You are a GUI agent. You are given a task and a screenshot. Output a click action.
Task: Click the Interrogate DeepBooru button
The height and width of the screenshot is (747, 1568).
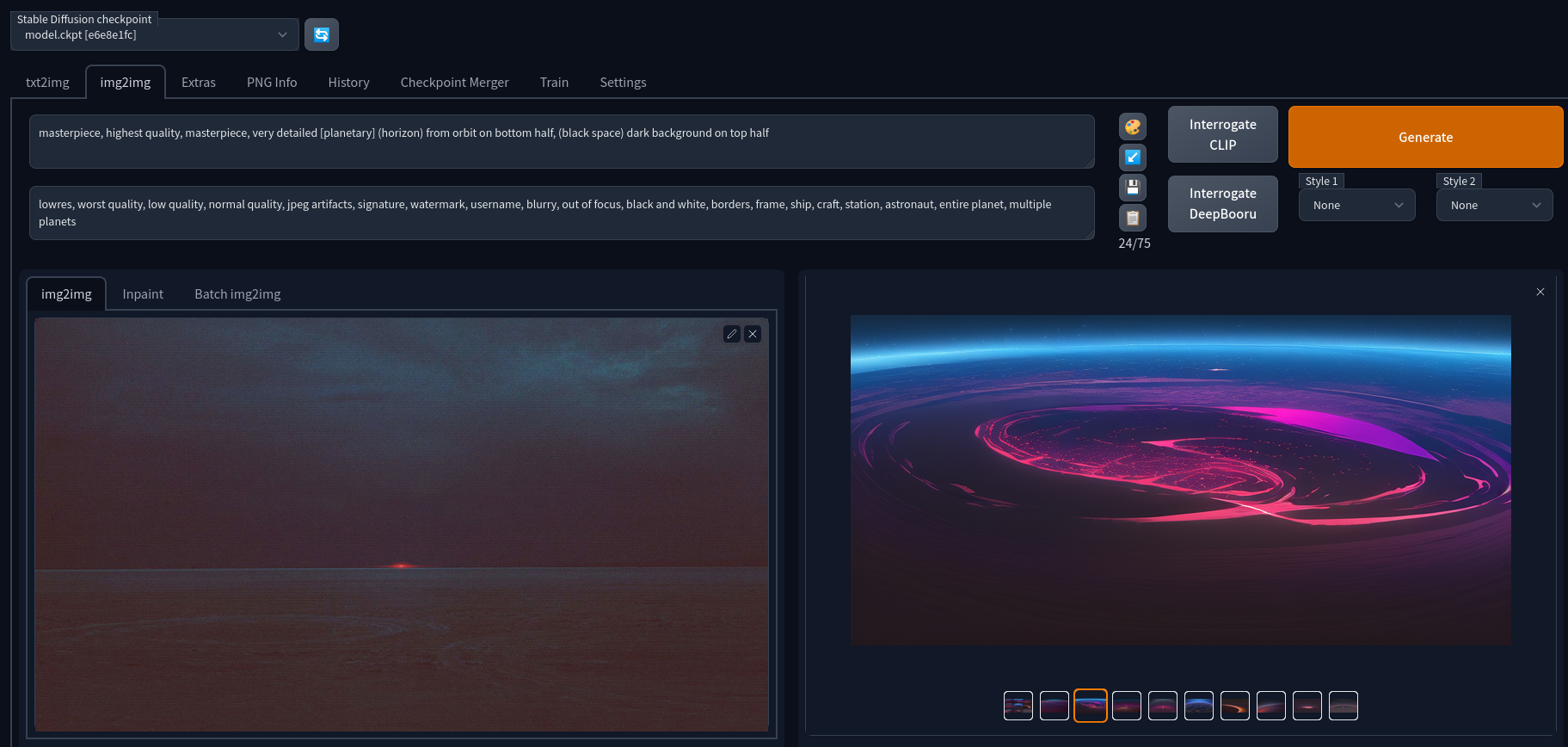click(x=1223, y=204)
